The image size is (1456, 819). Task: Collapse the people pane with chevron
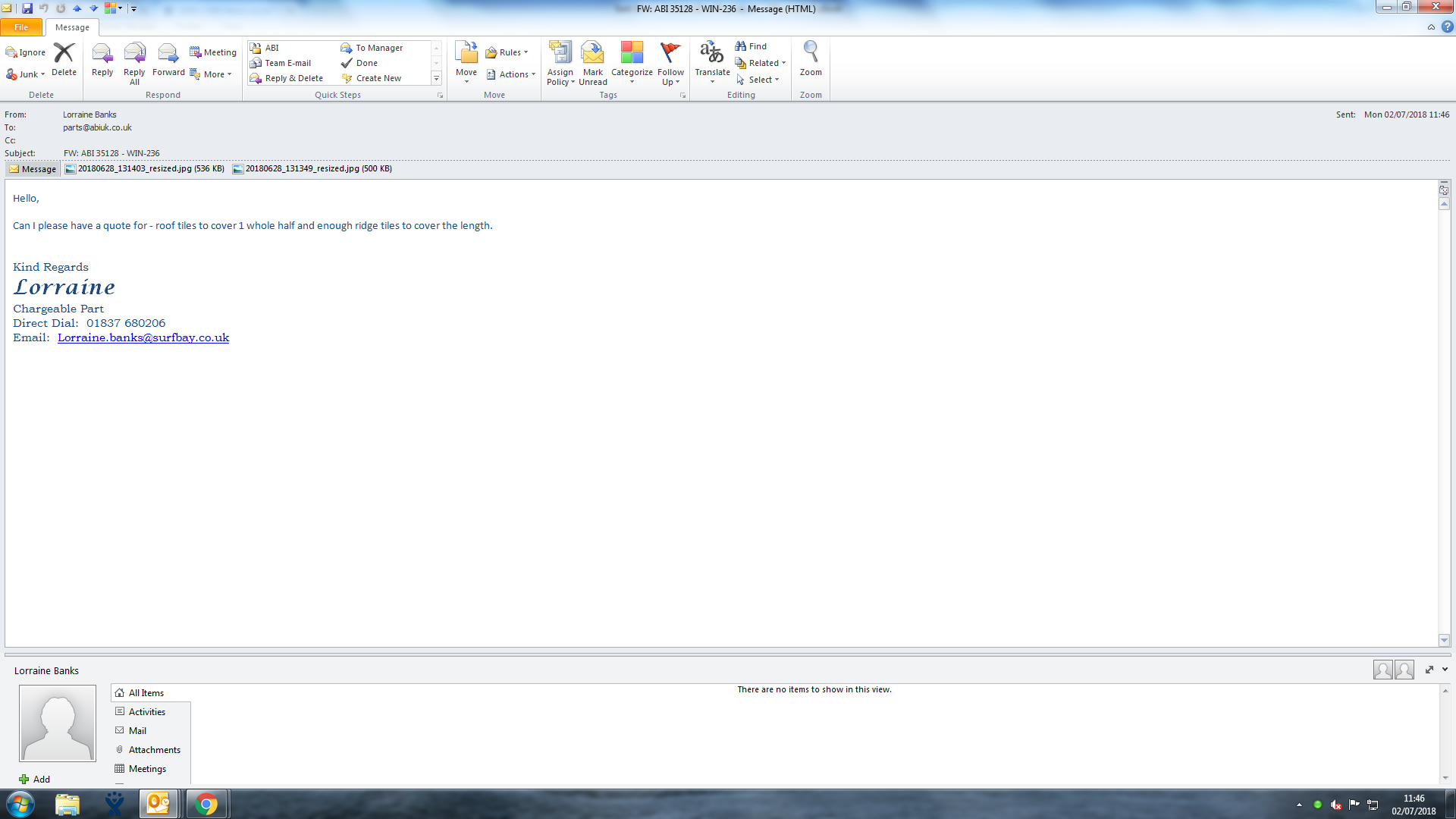click(1445, 670)
